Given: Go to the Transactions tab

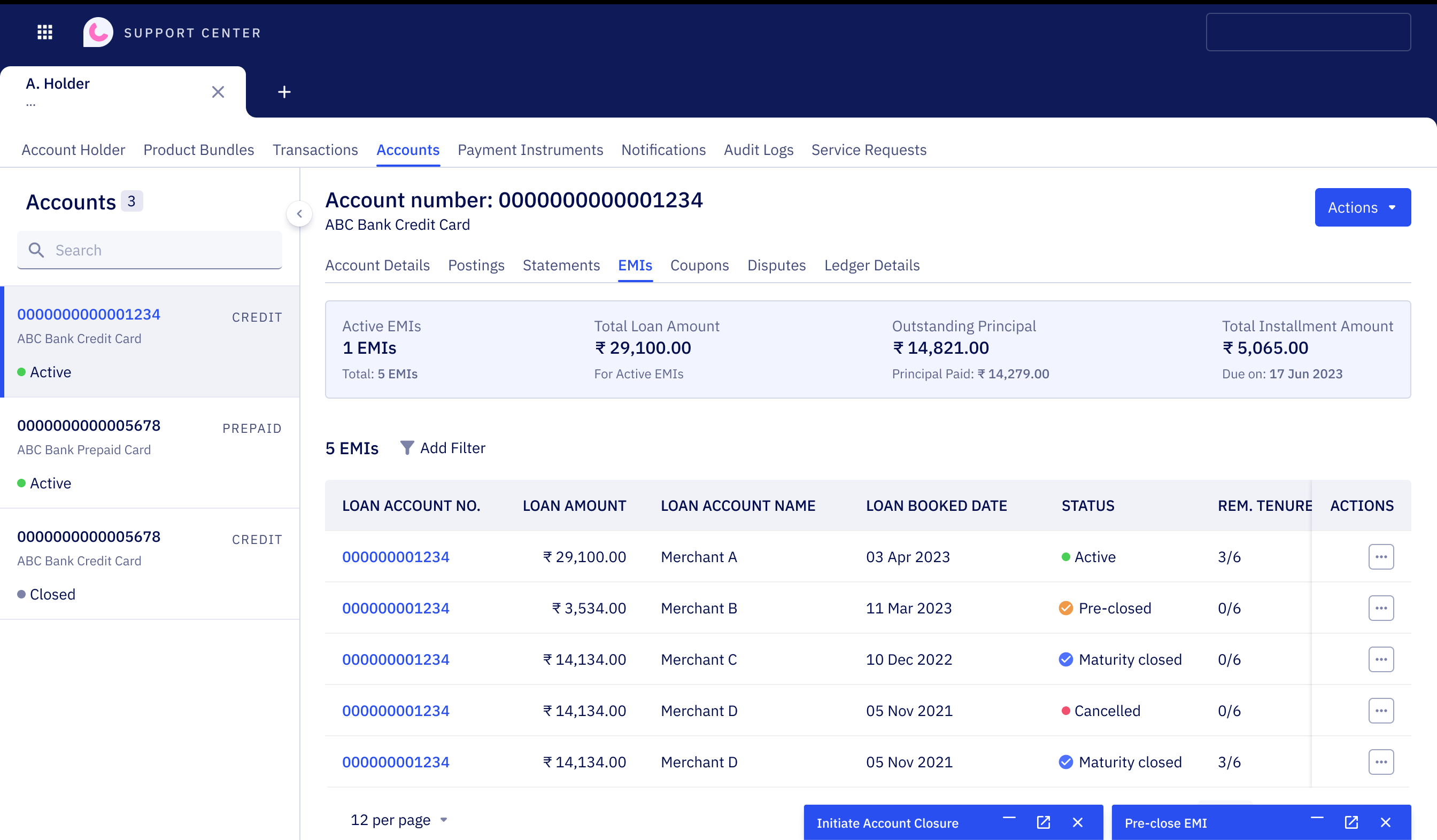Looking at the screenshot, I should click(x=315, y=150).
